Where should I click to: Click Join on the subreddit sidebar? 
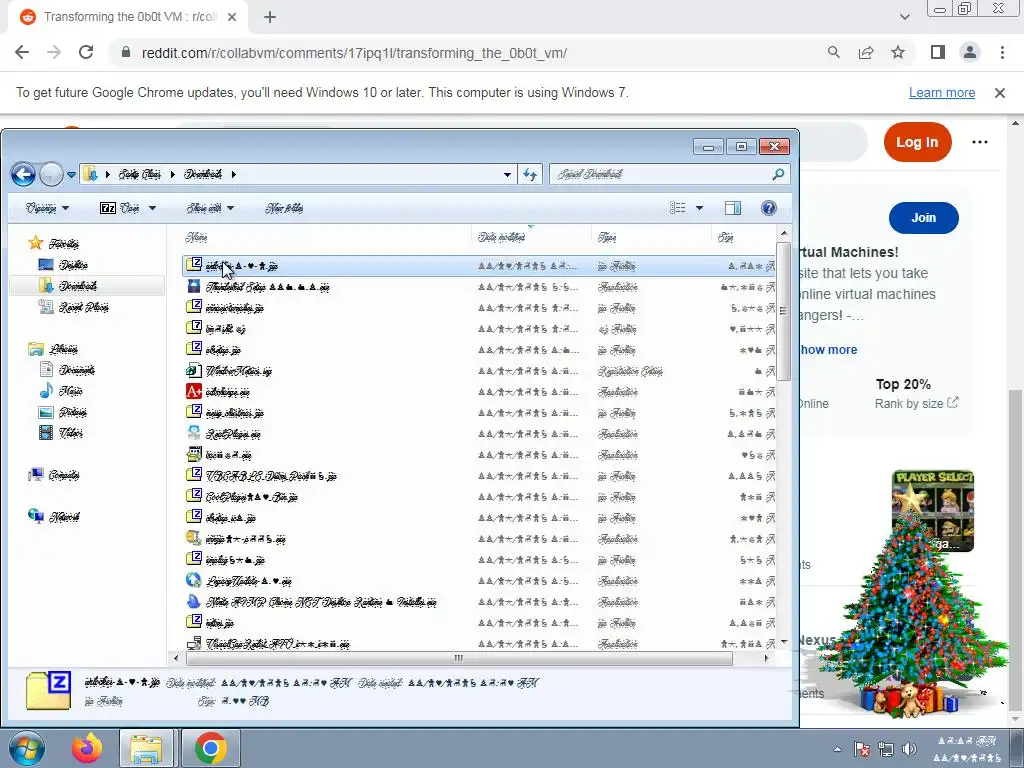(x=923, y=217)
